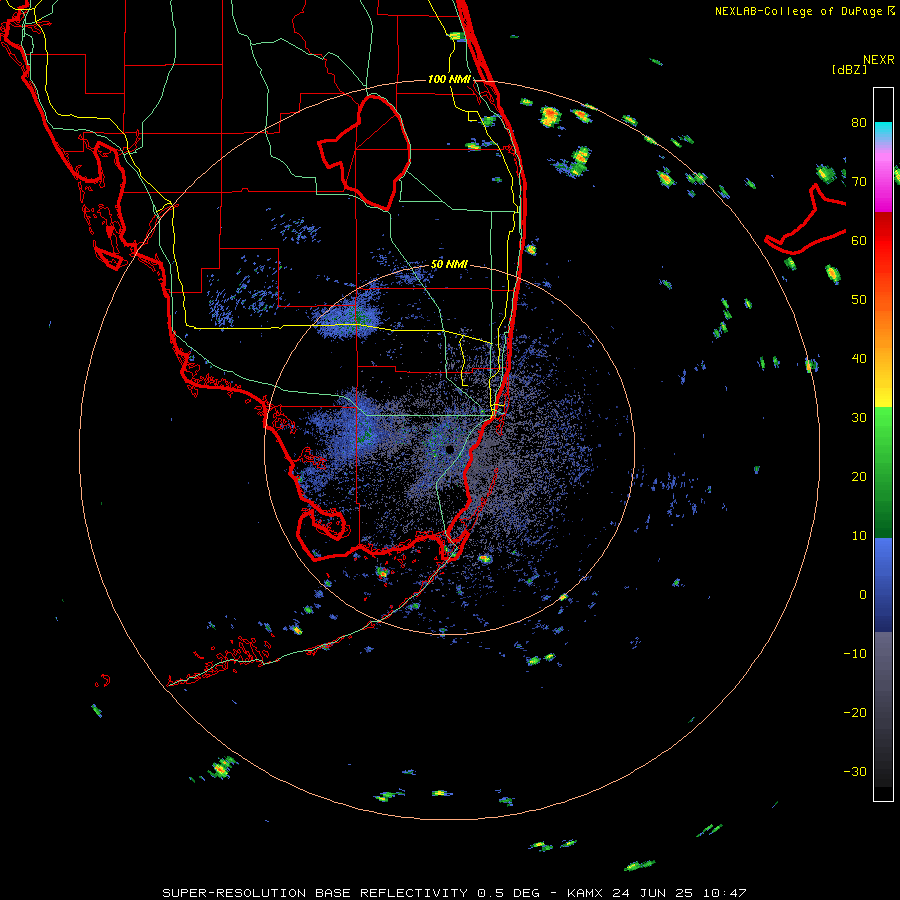Screen dimensions: 900x900
Task: Click the green band of the color scale
Action: pyautogui.click(x=883, y=472)
